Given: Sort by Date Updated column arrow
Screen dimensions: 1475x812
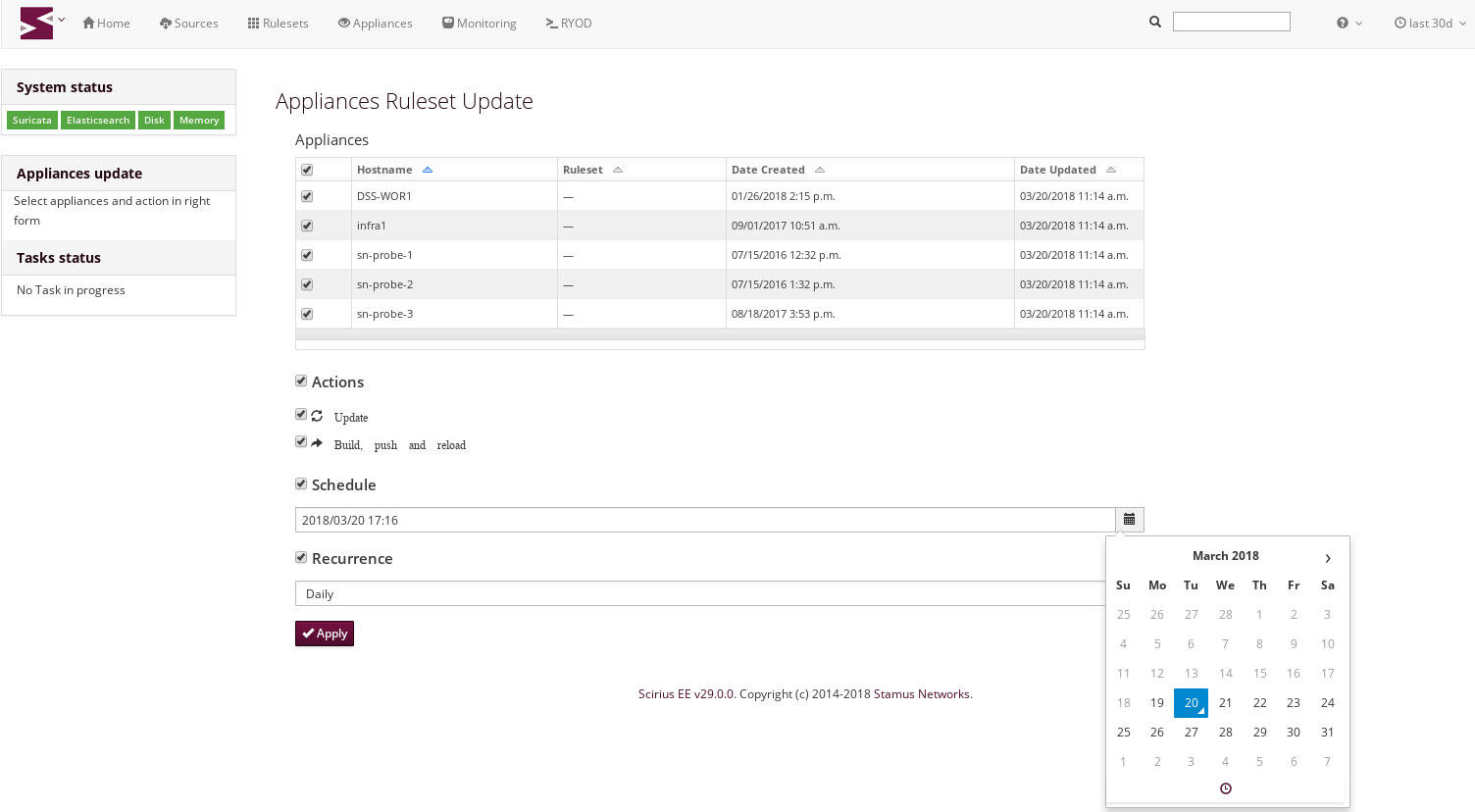Looking at the screenshot, I should [x=1111, y=170].
